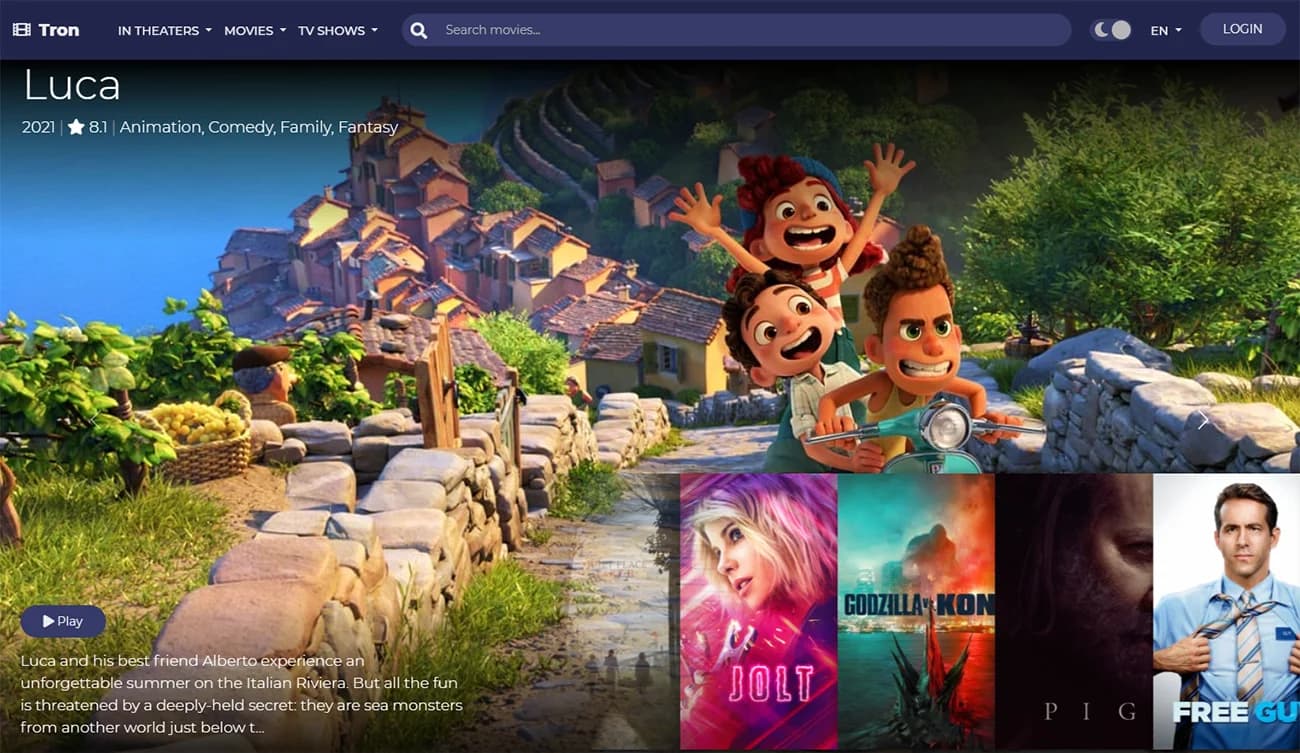Screen dimensions: 1300x753
Task: Select the Free Guy movie poster
Action: [x=1226, y=610]
